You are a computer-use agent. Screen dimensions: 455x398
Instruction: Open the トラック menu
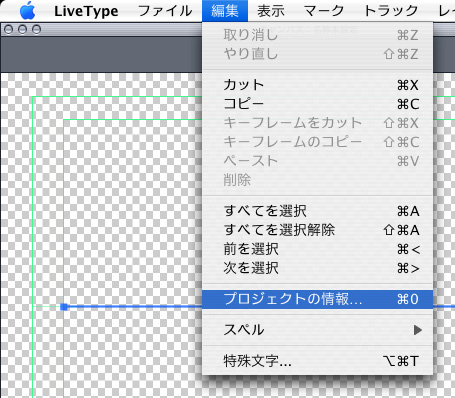coord(391,11)
